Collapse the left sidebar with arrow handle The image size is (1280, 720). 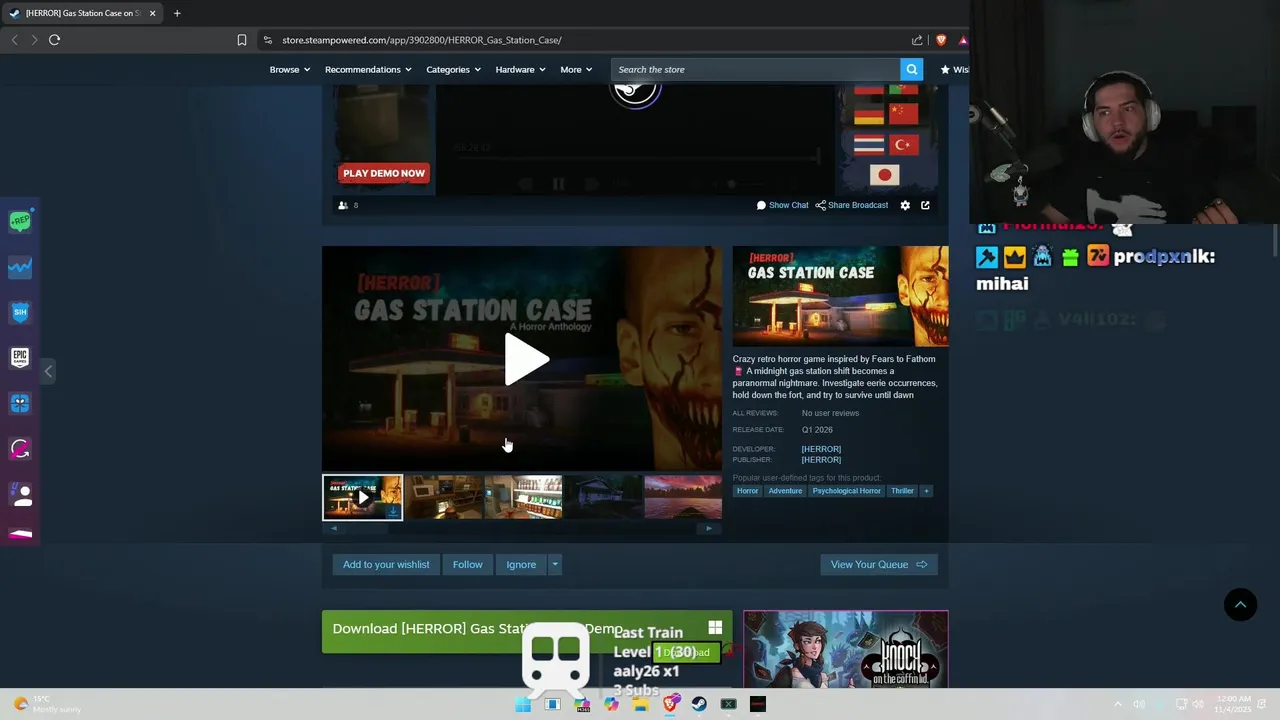click(x=48, y=371)
